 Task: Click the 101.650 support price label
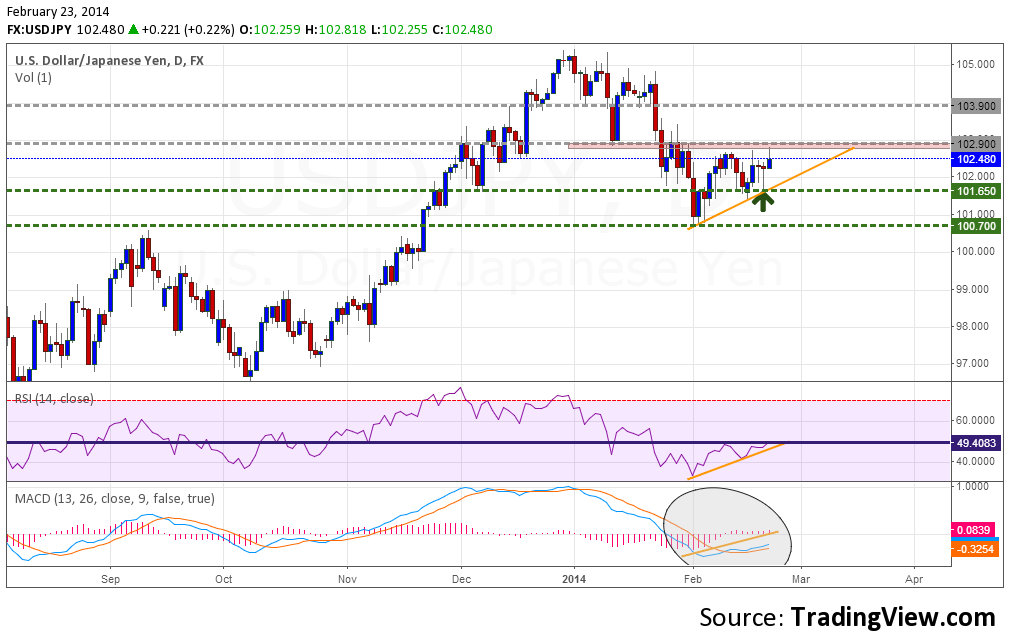click(977, 191)
